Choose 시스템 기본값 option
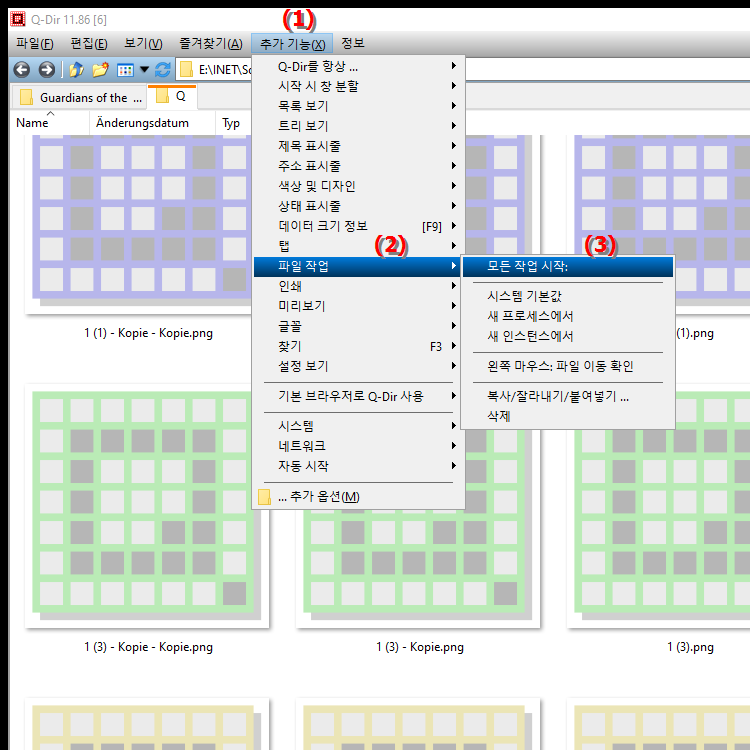750x750 pixels. pyautogui.click(x=568, y=296)
